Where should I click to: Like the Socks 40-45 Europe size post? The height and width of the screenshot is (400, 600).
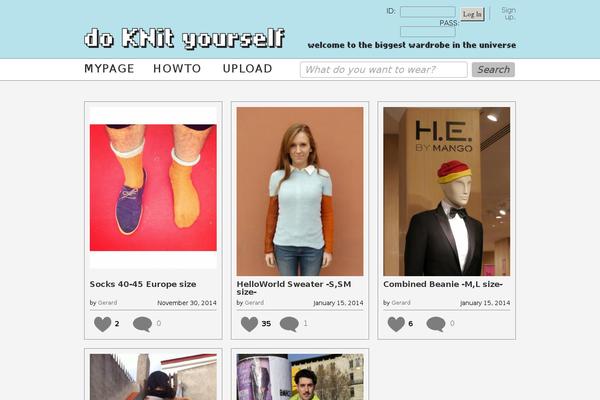[x=103, y=324]
